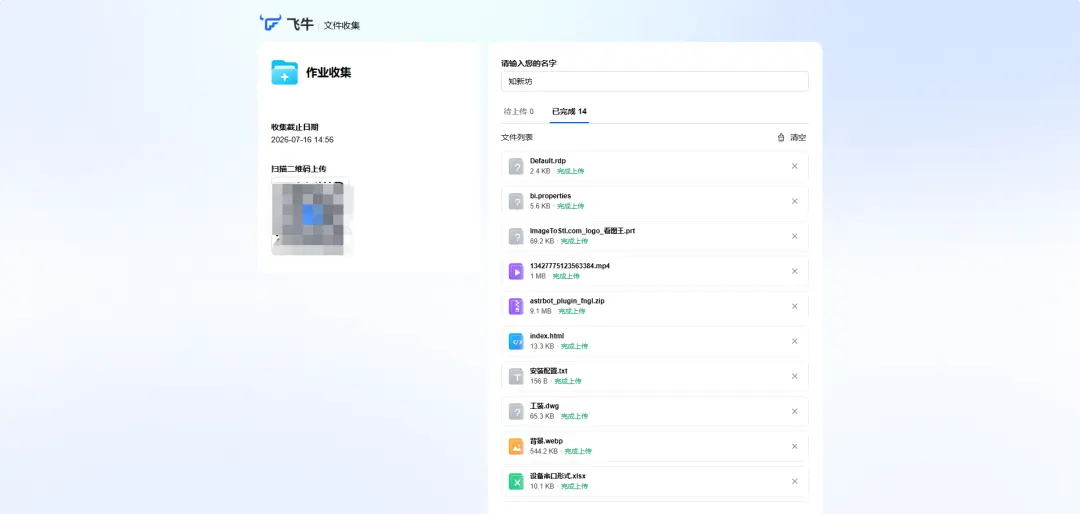The width and height of the screenshot is (1080, 514).
Task: Click the unknown file icon of bi.properties
Action: tap(516, 201)
